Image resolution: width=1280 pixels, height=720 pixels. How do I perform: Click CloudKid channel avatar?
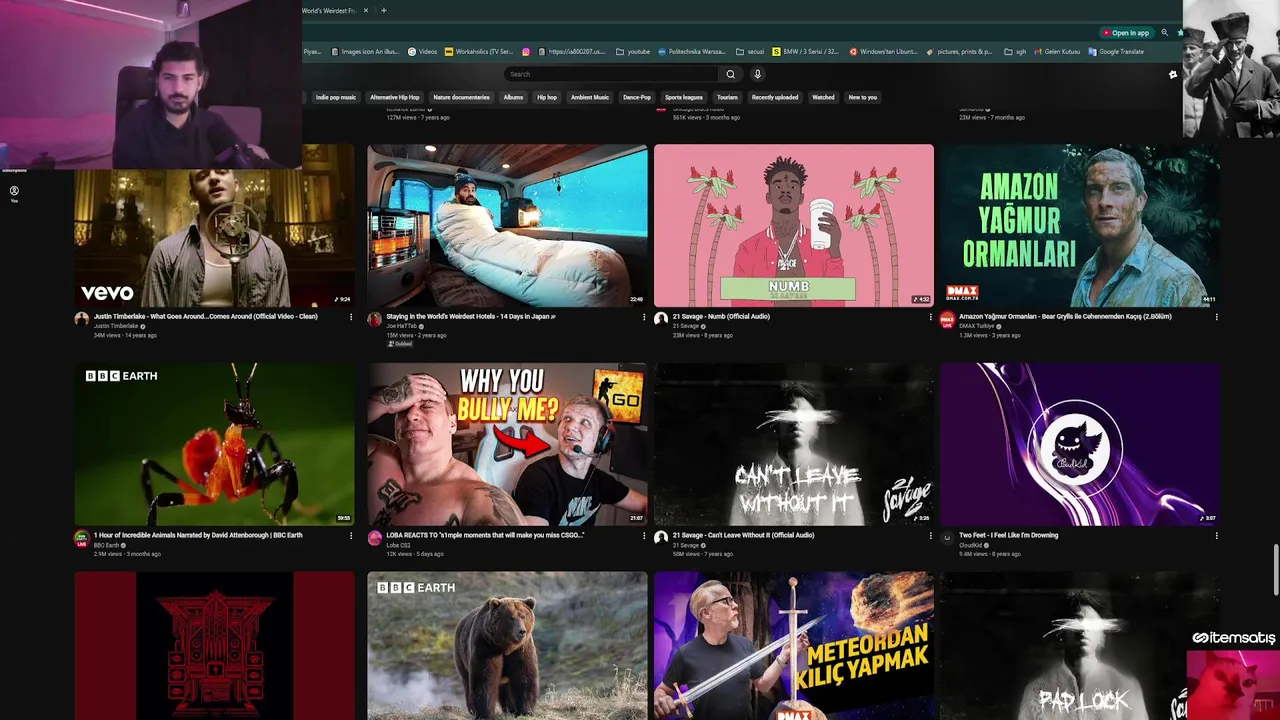(x=947, y=538)
